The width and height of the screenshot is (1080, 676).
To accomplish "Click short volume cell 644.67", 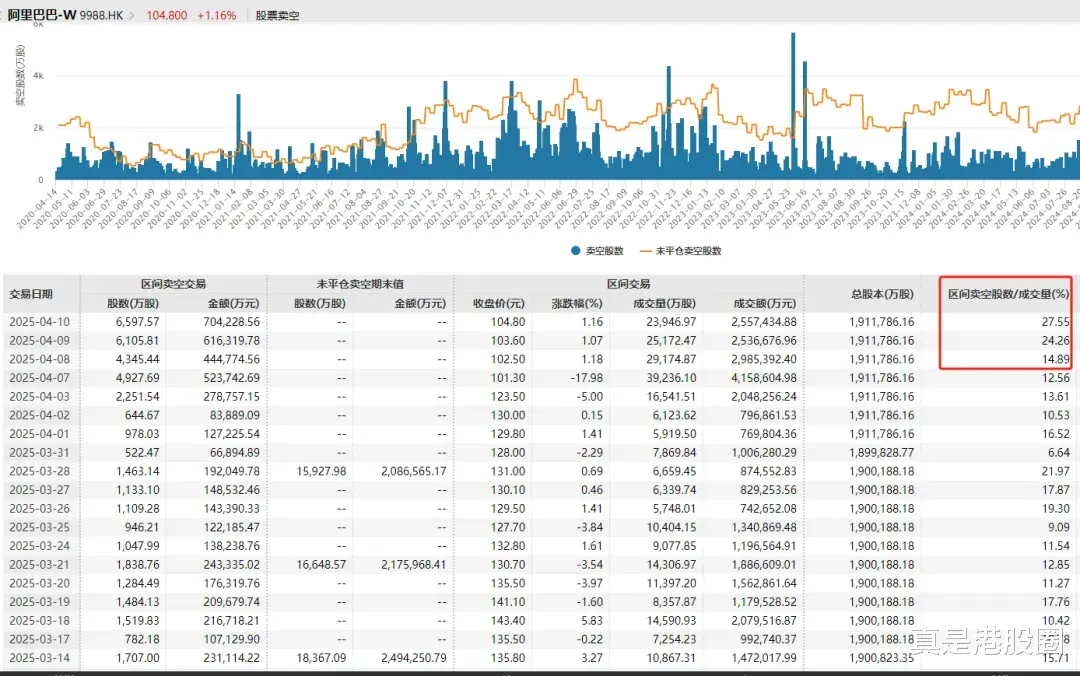I will click(x=143, y=415).
